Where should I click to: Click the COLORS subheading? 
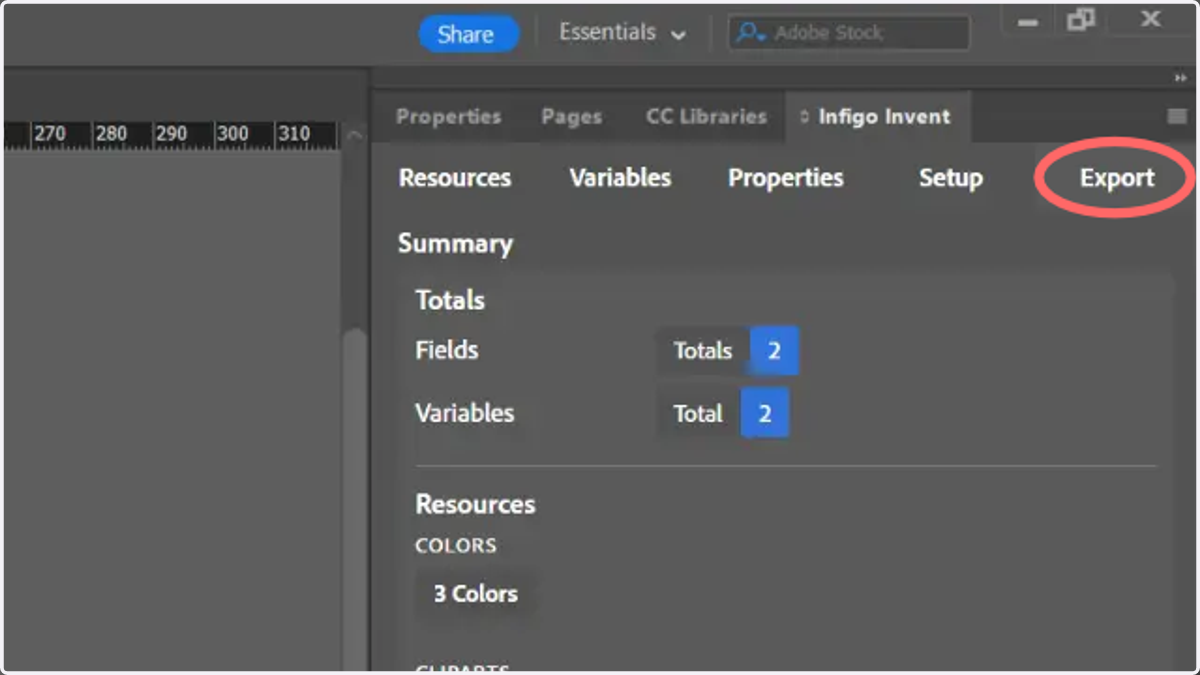pyautogui.click(x=456, y=546)
